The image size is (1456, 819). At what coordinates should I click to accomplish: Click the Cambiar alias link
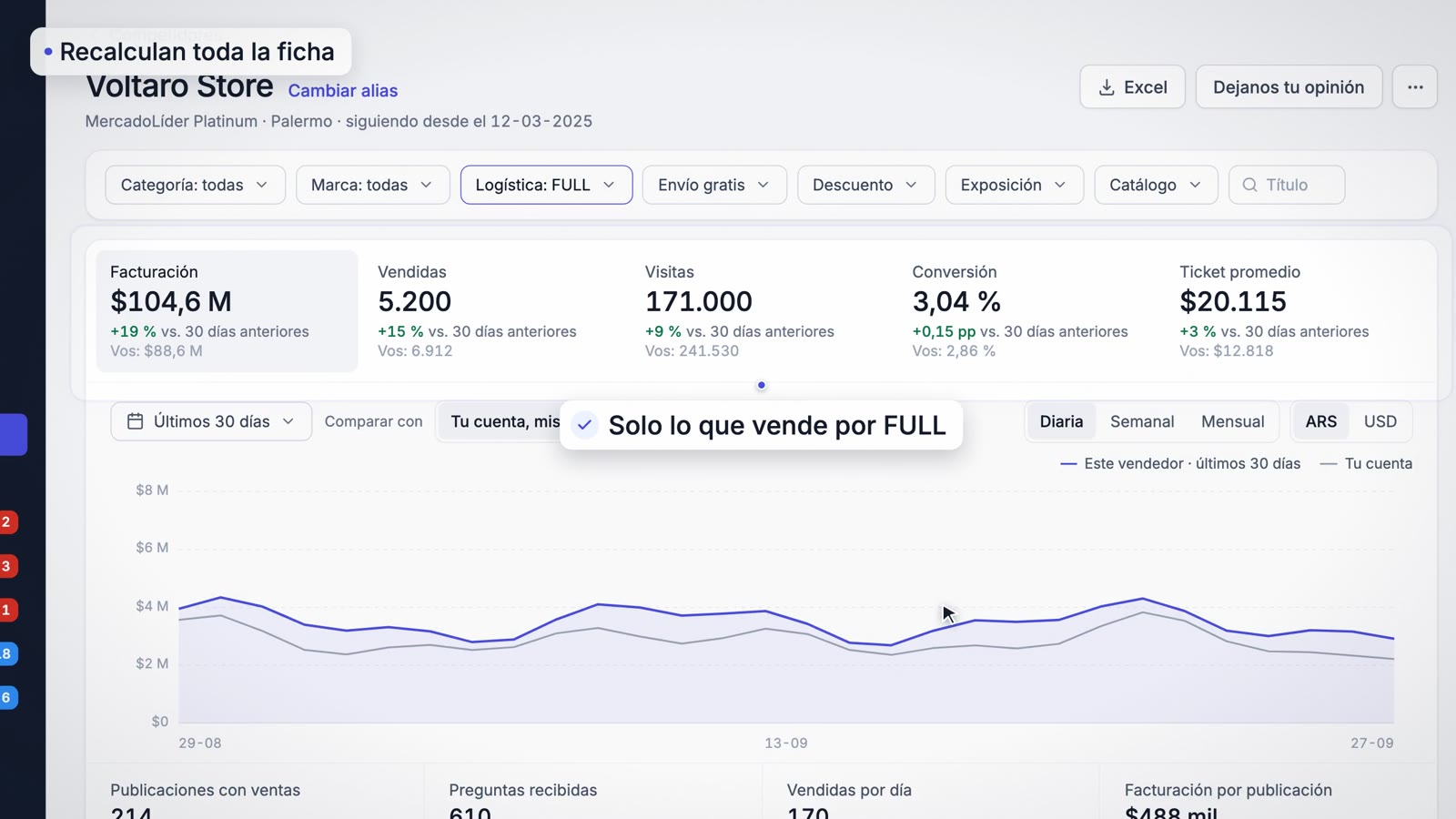coord(343,91)
